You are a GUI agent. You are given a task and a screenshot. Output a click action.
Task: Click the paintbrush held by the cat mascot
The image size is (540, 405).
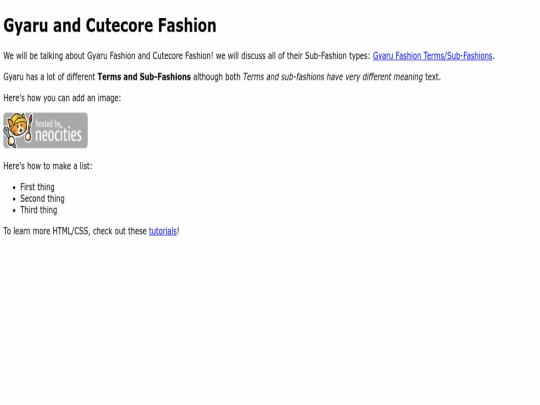click(29, 127)
